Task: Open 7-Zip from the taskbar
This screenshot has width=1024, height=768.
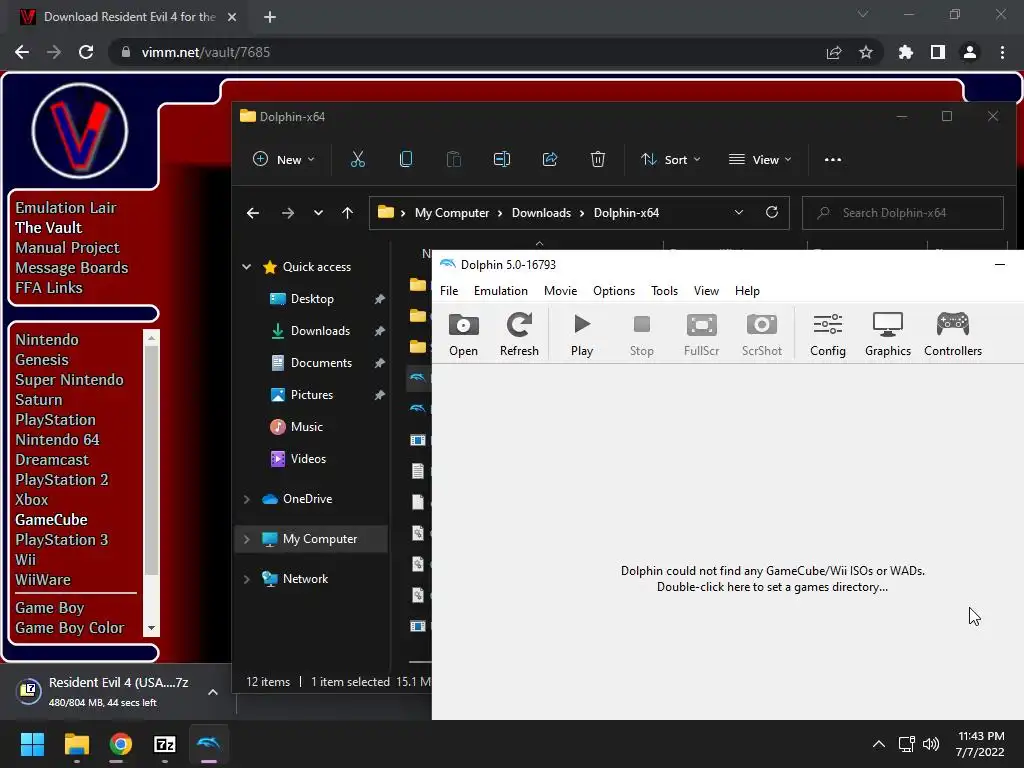Action: [165, 744]
